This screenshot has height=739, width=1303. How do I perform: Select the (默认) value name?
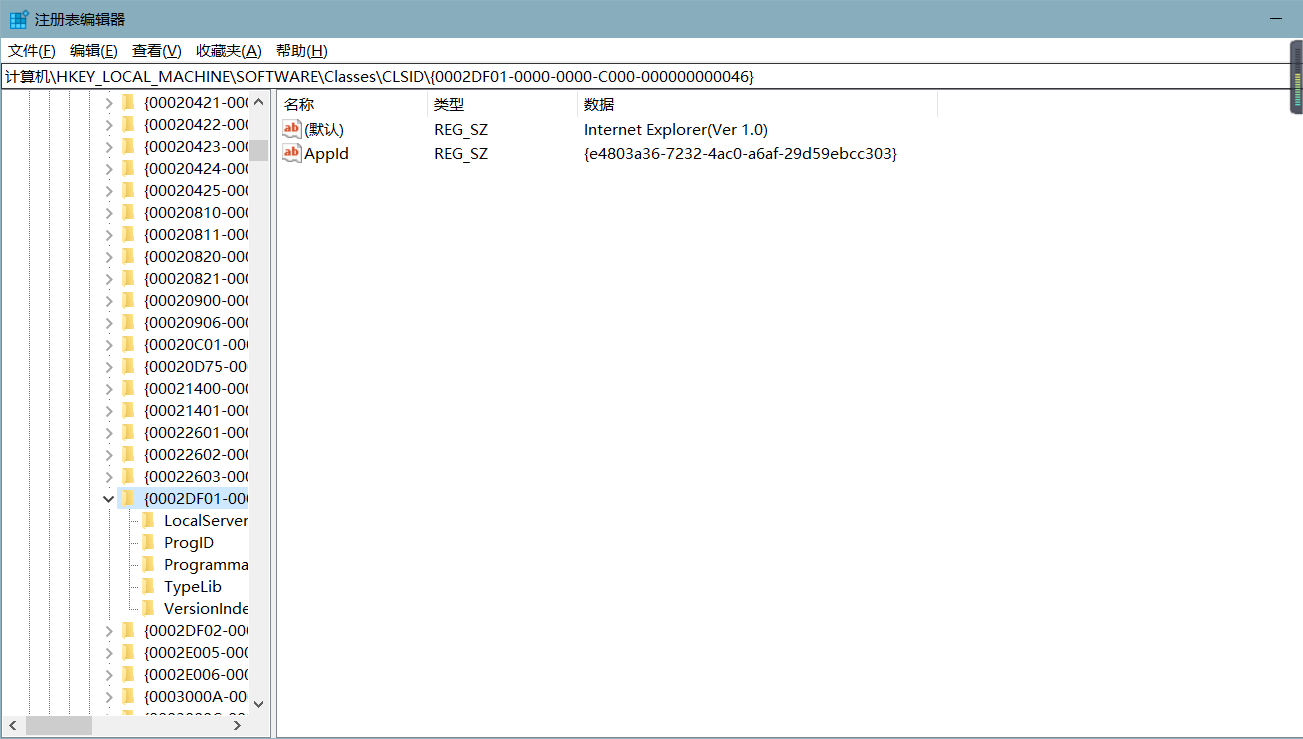[324, 130]
